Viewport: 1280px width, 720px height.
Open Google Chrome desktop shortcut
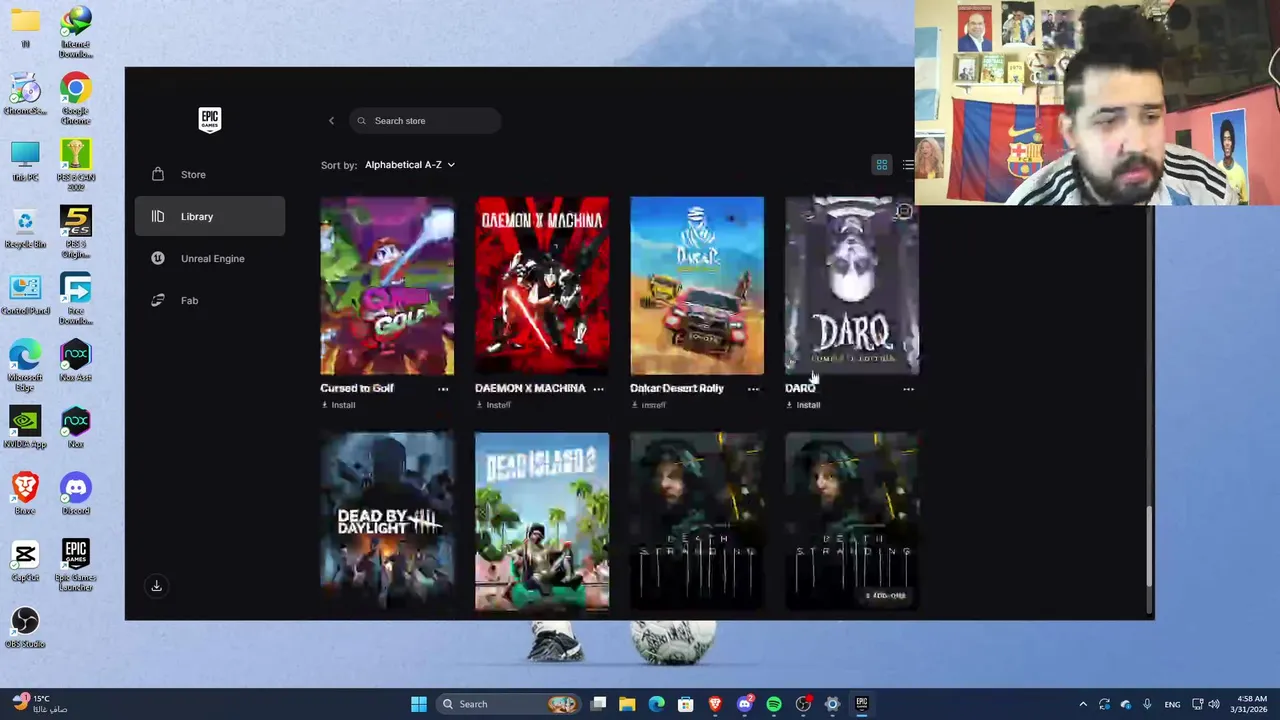(75, 99)
